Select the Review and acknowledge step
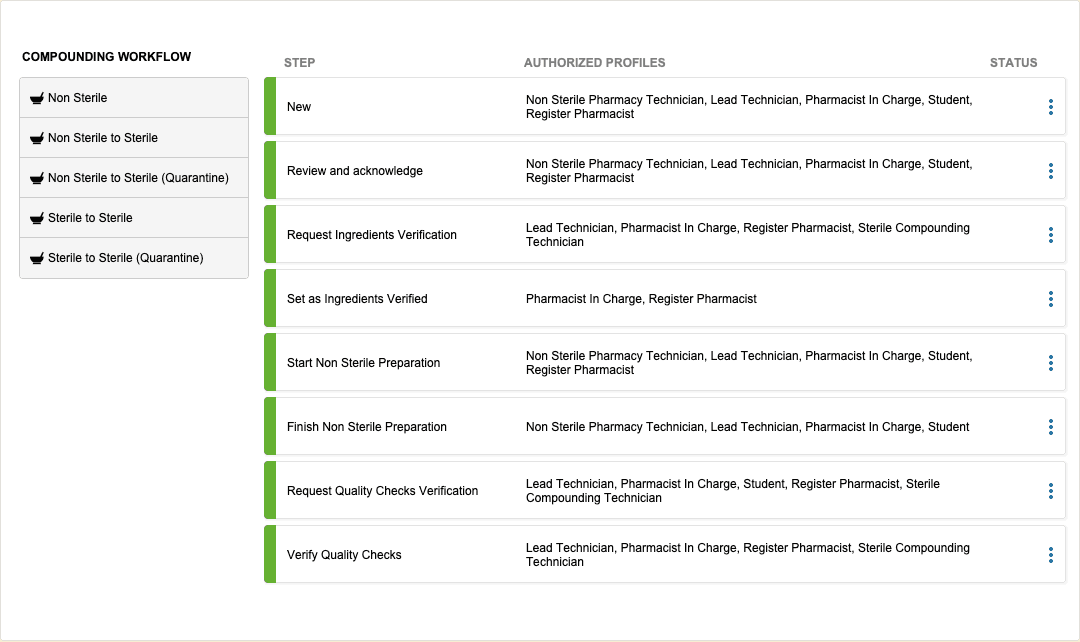1080x642 pixels. tap(354, 171)
